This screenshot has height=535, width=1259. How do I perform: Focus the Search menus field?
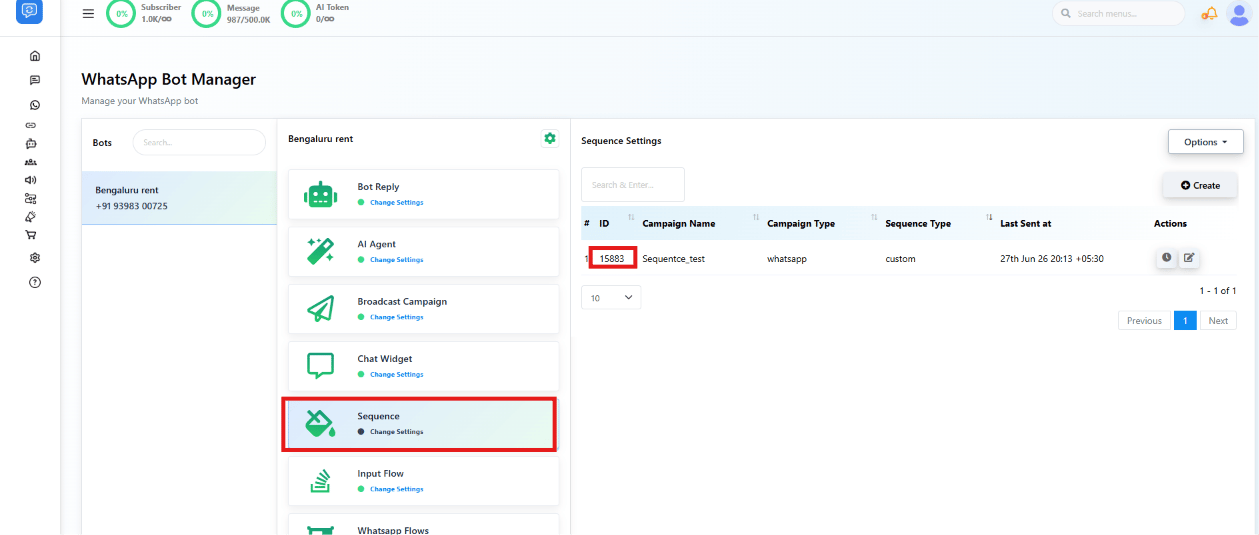(1118, 13)
